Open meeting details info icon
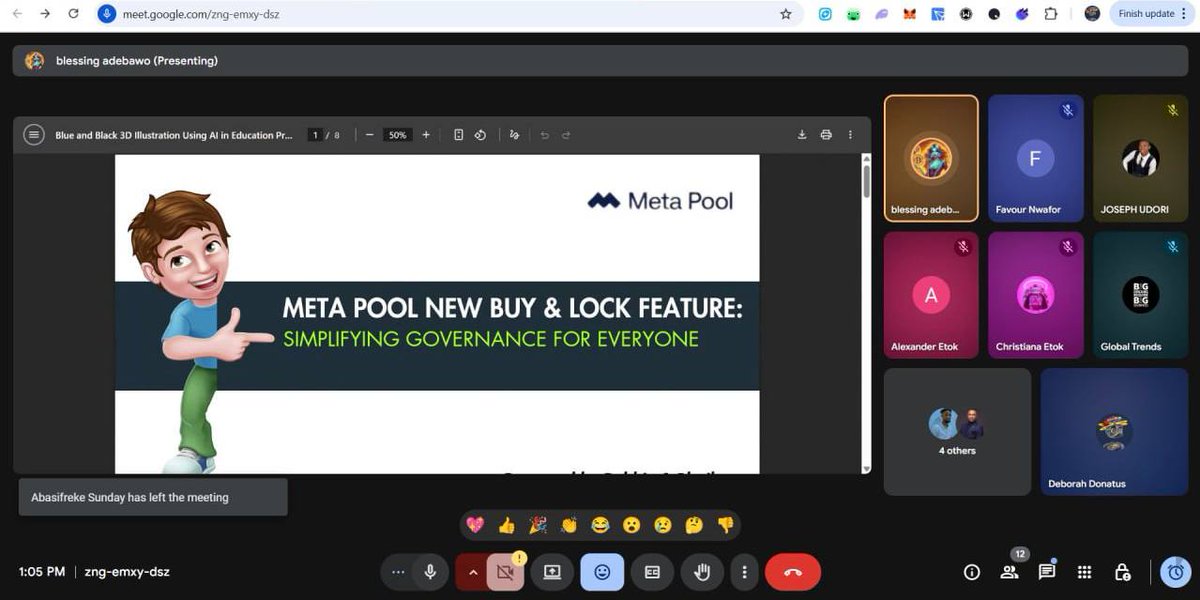This screenshot has width=1200, height=600. (971, 572)
